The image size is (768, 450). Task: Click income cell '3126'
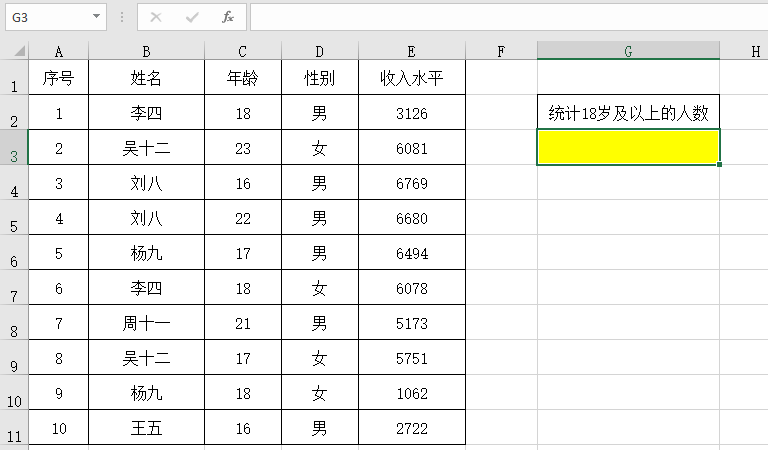[412, 113]
